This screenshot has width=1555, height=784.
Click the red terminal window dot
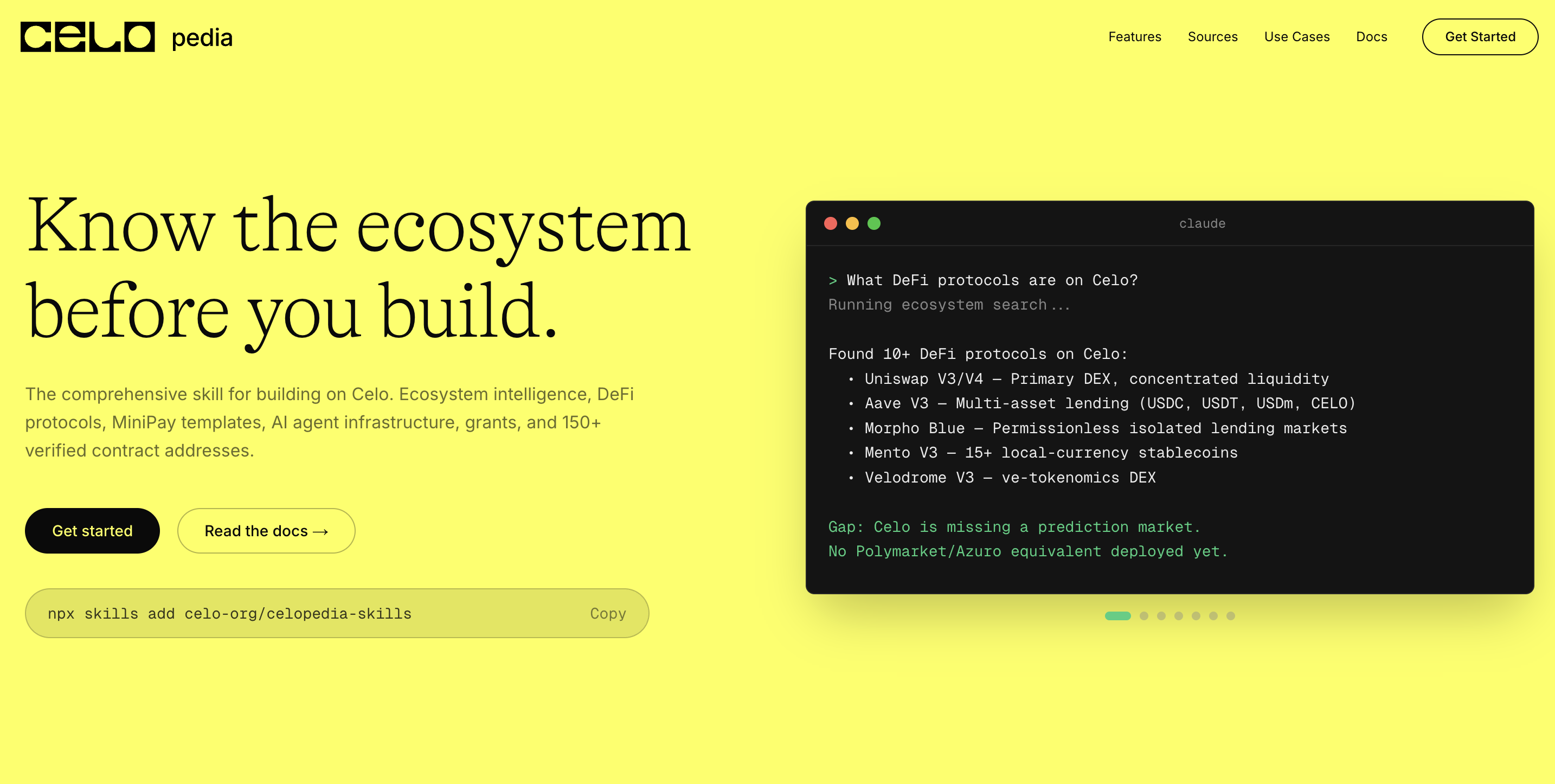click(x=831, y=223)
